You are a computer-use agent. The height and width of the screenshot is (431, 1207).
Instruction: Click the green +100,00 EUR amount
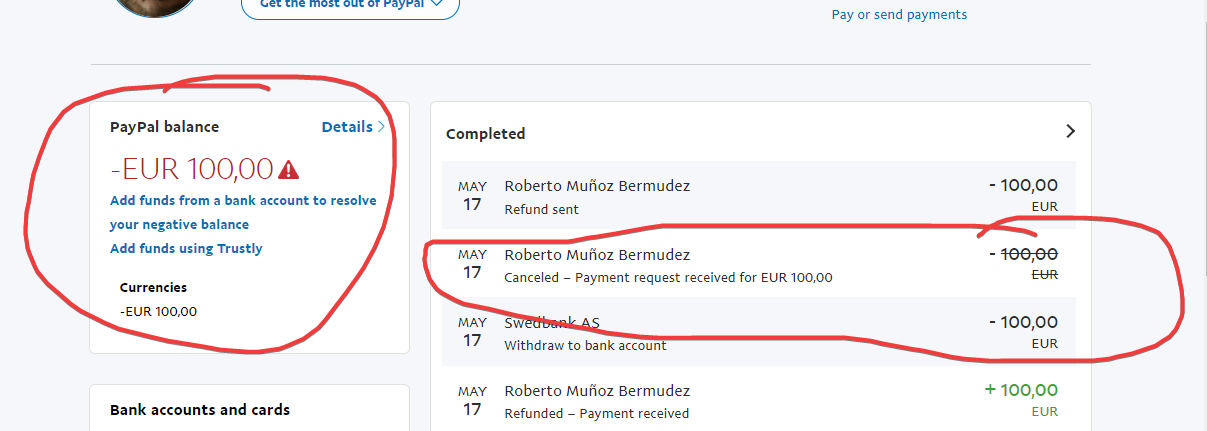point(1021,390)
